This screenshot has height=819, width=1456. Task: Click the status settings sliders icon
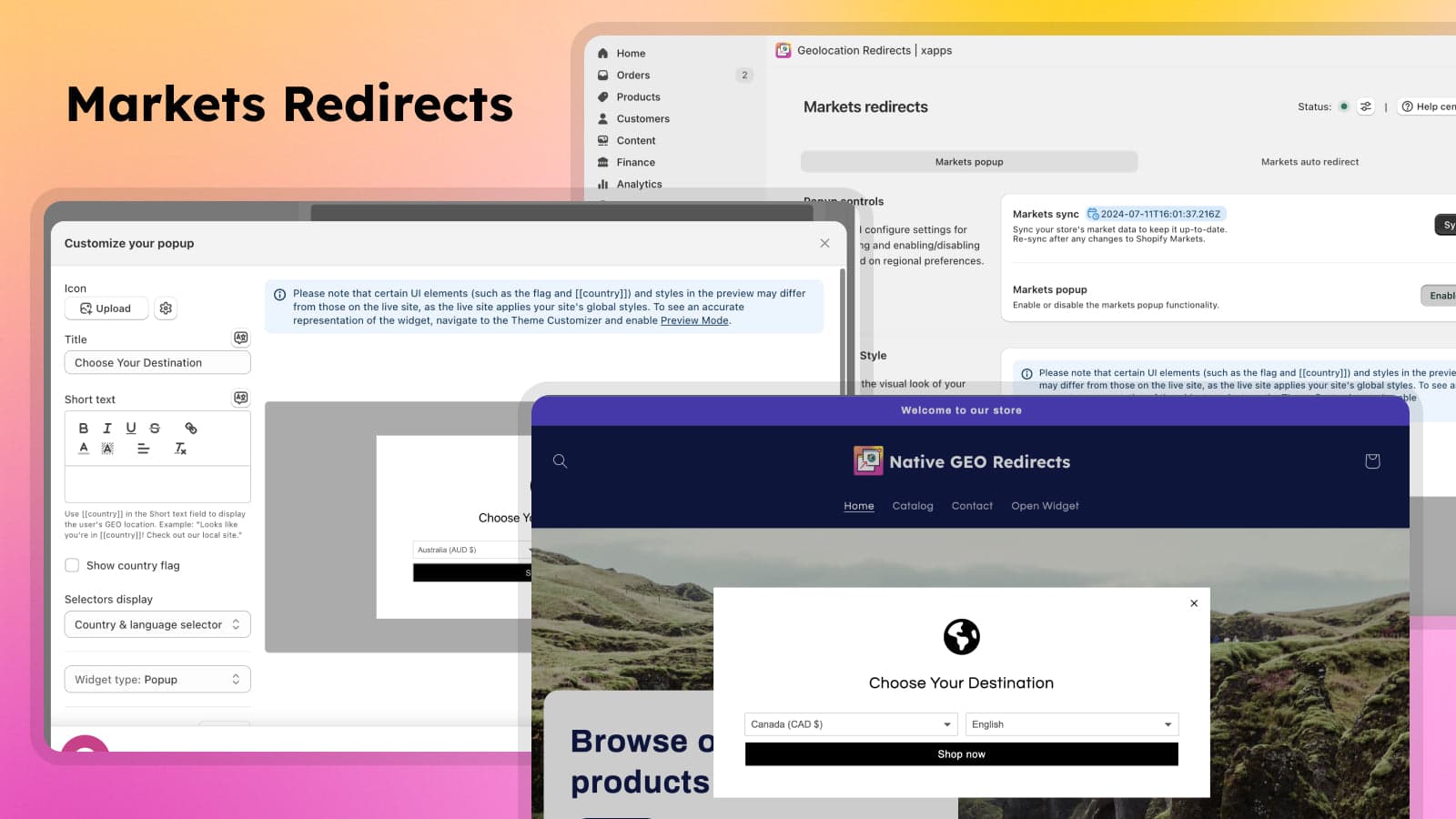point(1365,107)
